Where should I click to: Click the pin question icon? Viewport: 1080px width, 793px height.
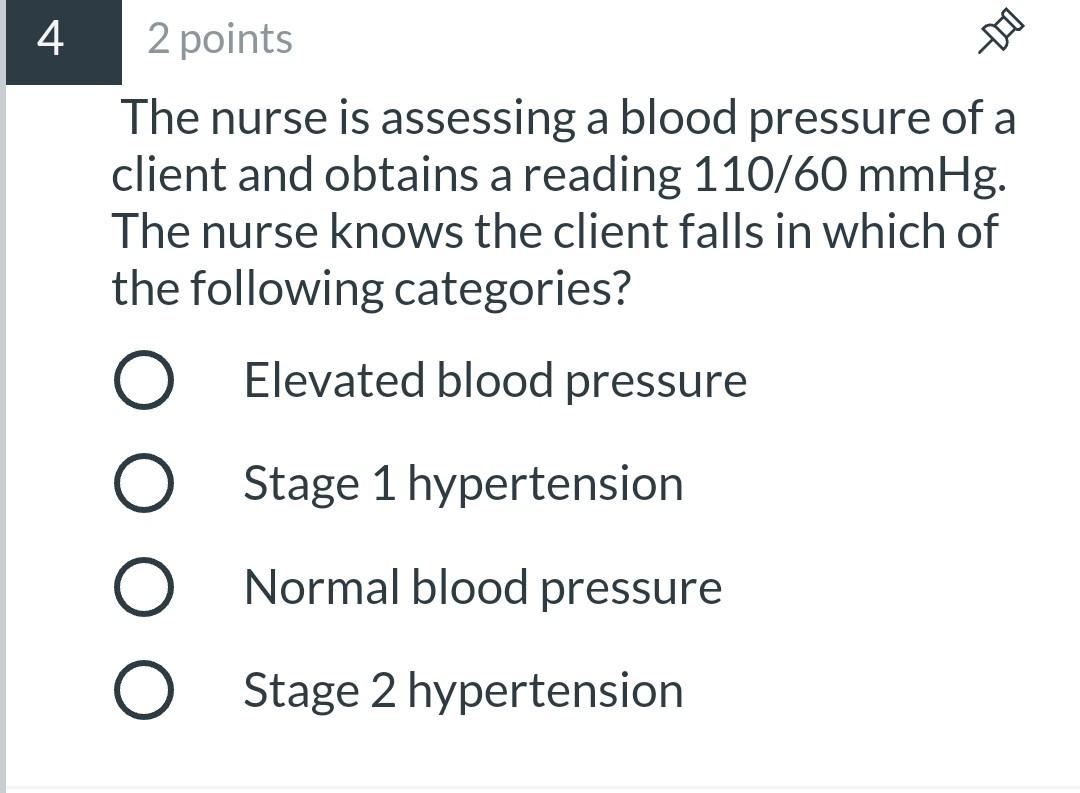click(1001, 31)
